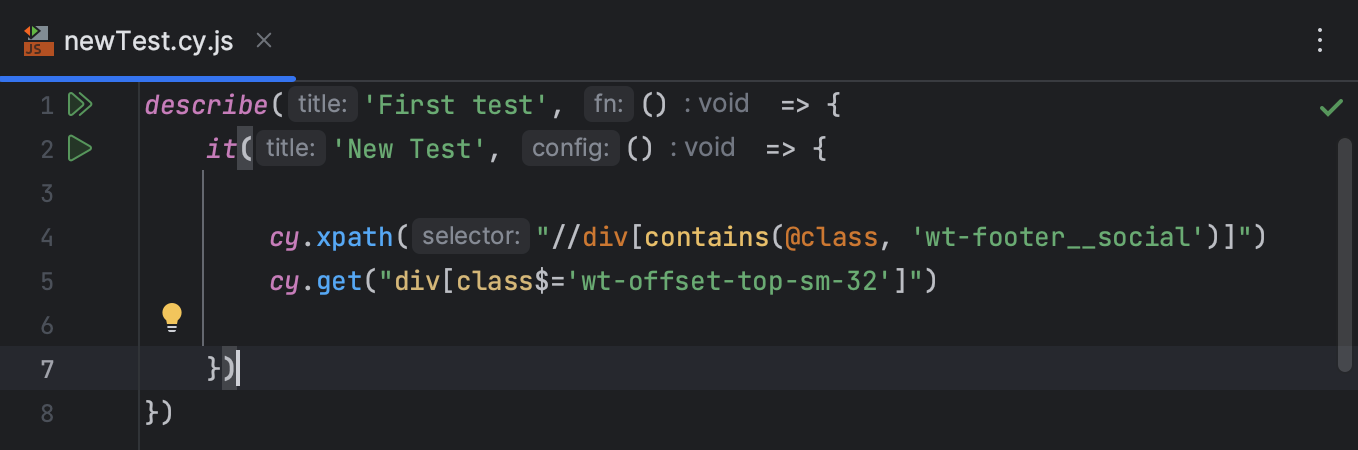Click the 'fn:' parameter hint
Image resolution: width=1358 pixels, height=450 pixels.
(609, 104)
